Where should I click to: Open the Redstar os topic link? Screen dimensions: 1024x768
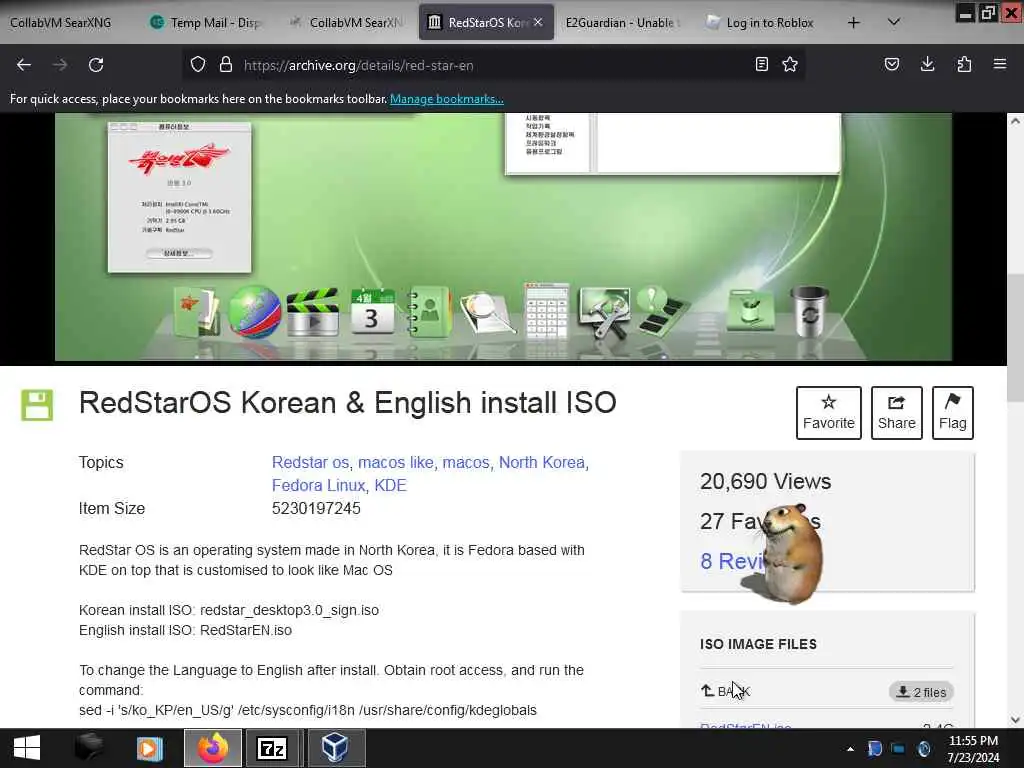[310, 462]
